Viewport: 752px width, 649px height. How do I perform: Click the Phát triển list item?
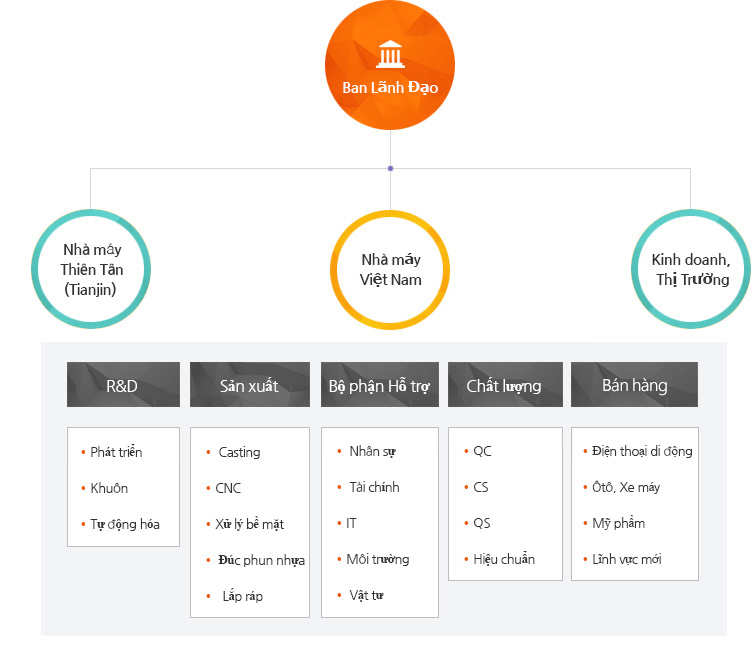[116, 452]
